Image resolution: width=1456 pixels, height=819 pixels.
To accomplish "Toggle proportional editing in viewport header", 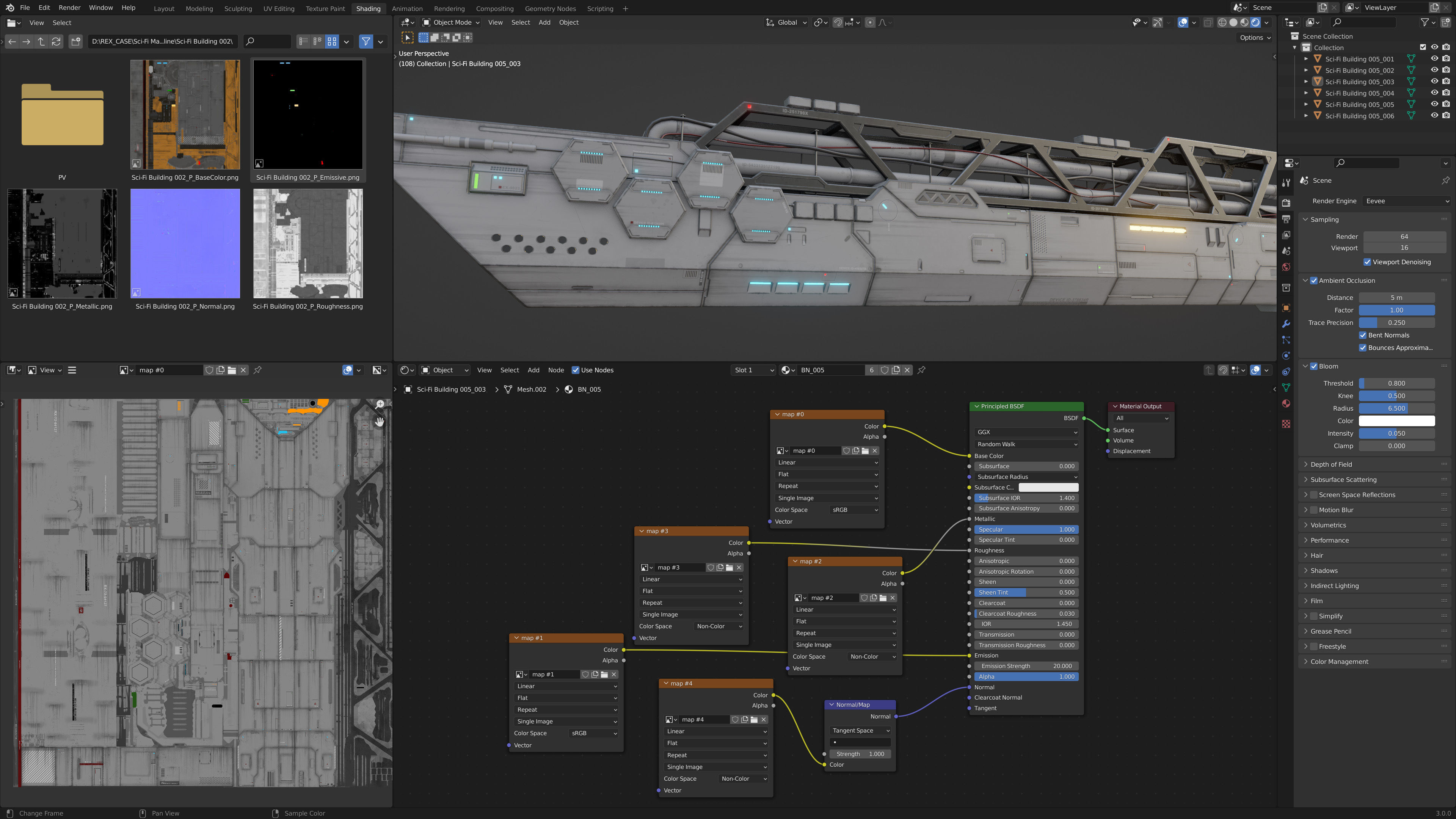I will (x=870, y=23).
